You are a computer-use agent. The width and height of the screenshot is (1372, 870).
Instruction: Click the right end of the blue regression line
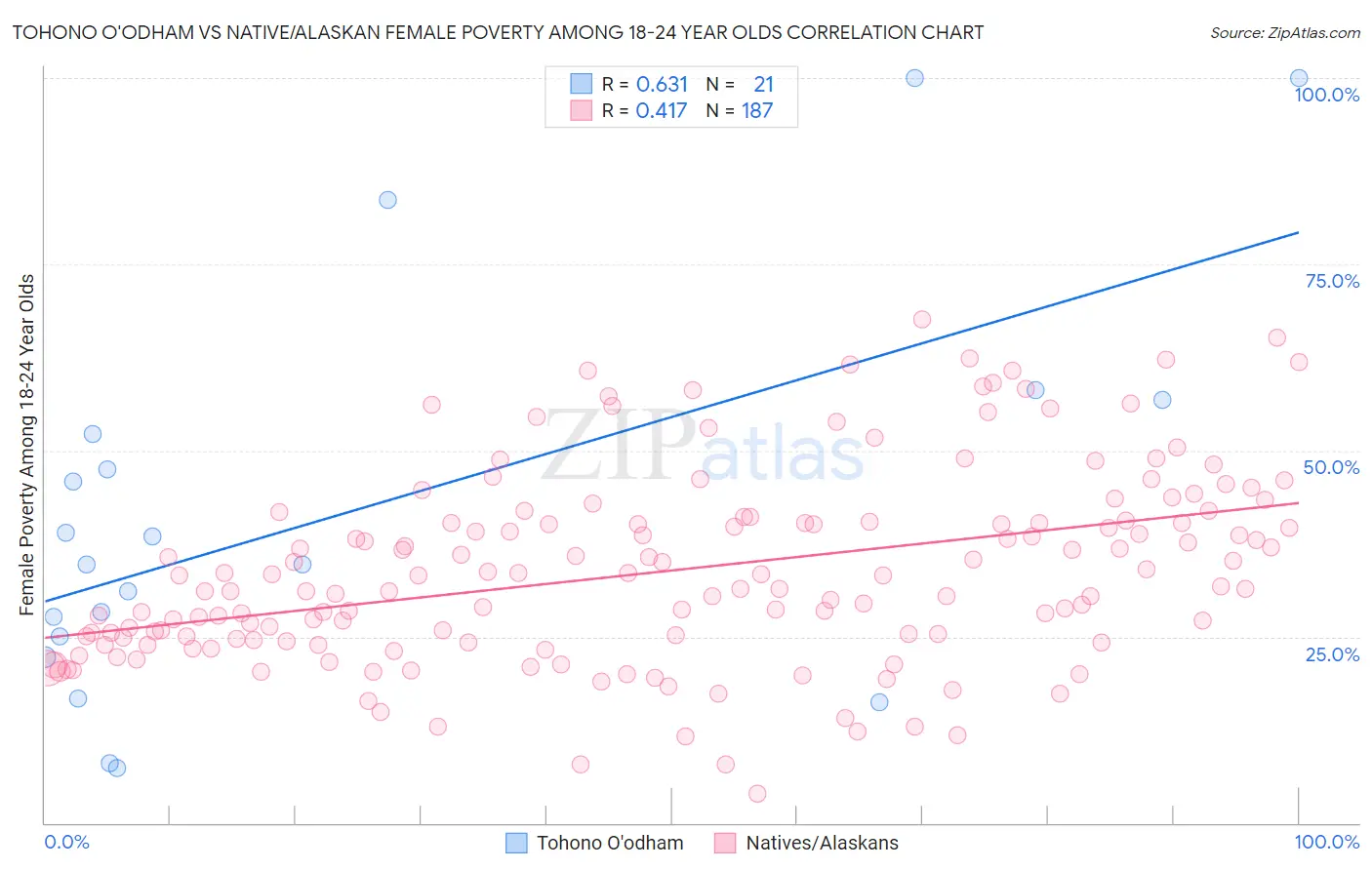(1298, 232)
